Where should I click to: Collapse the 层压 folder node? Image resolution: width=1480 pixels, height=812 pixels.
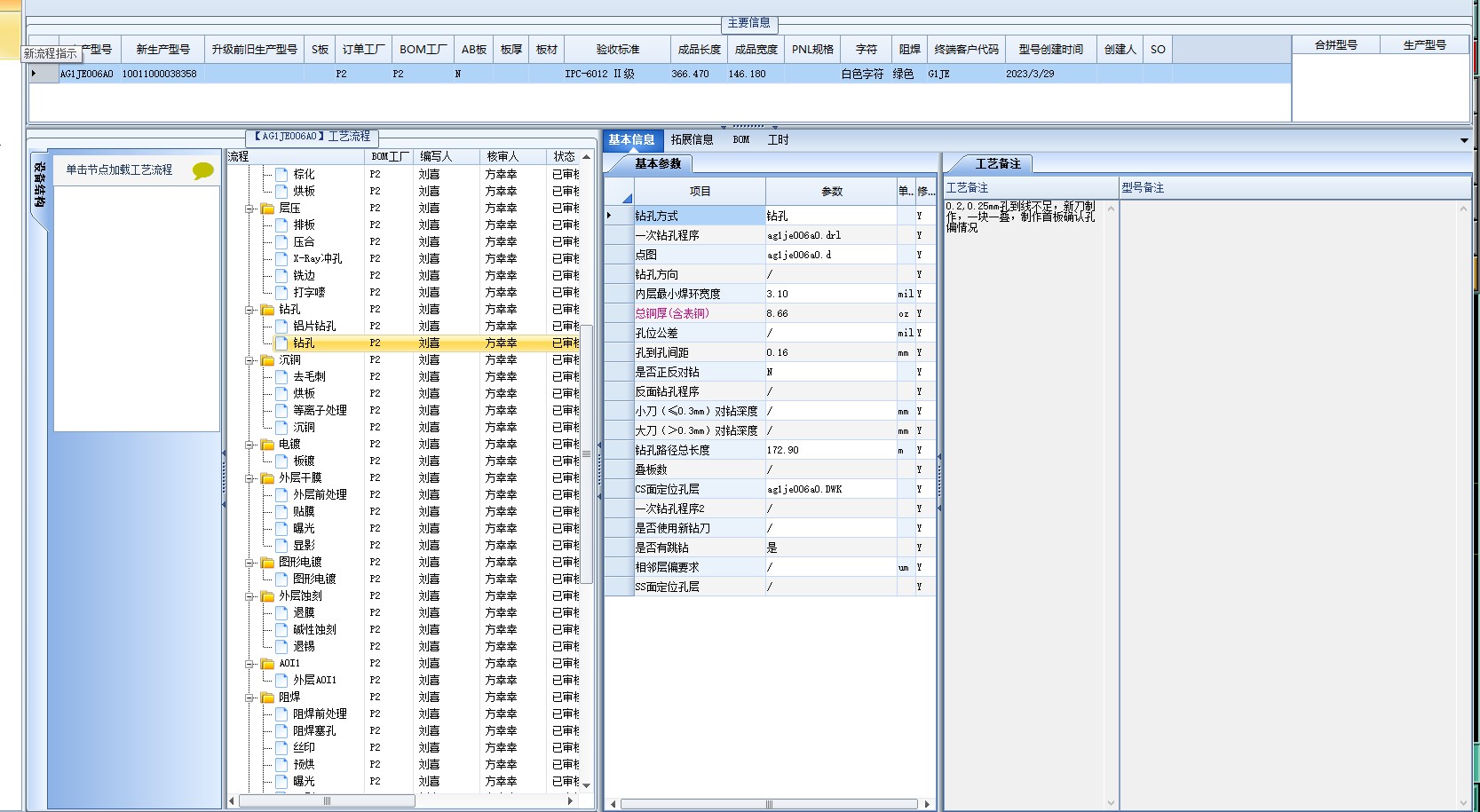point(250,209)
